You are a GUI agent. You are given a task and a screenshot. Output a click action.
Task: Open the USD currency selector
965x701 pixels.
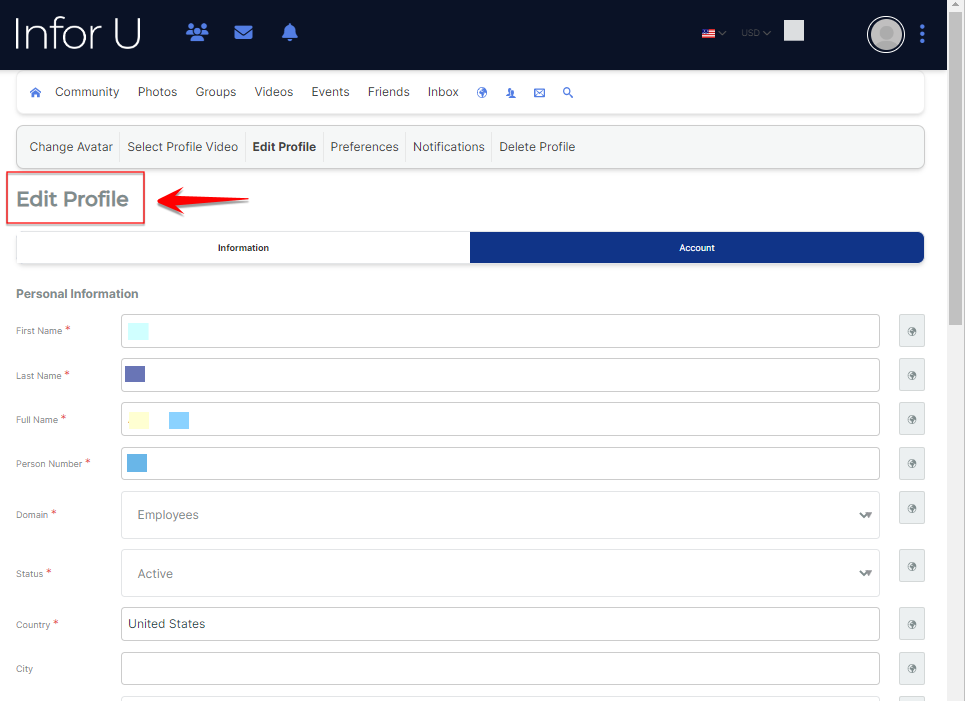(755, 33)
